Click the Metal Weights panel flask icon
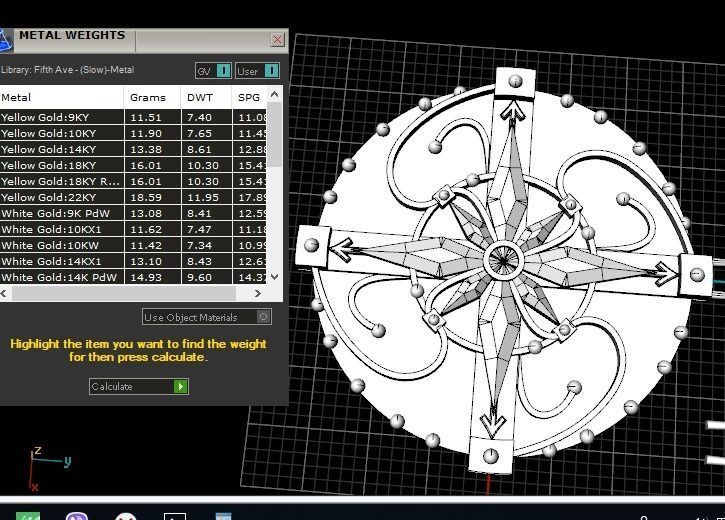 [6, 40]
